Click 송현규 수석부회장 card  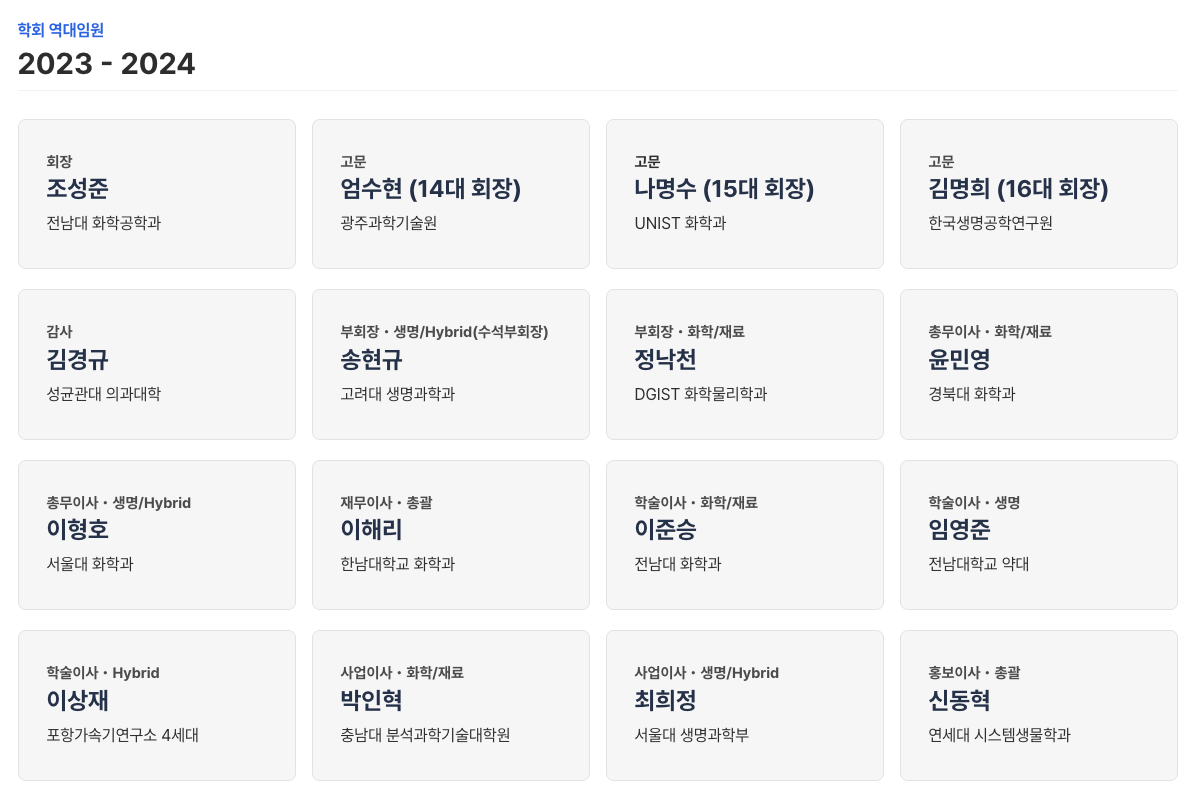coord(451,365)
